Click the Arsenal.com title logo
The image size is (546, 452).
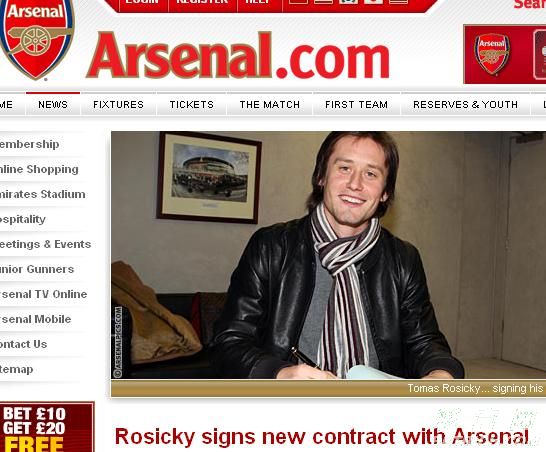(238, 55)
